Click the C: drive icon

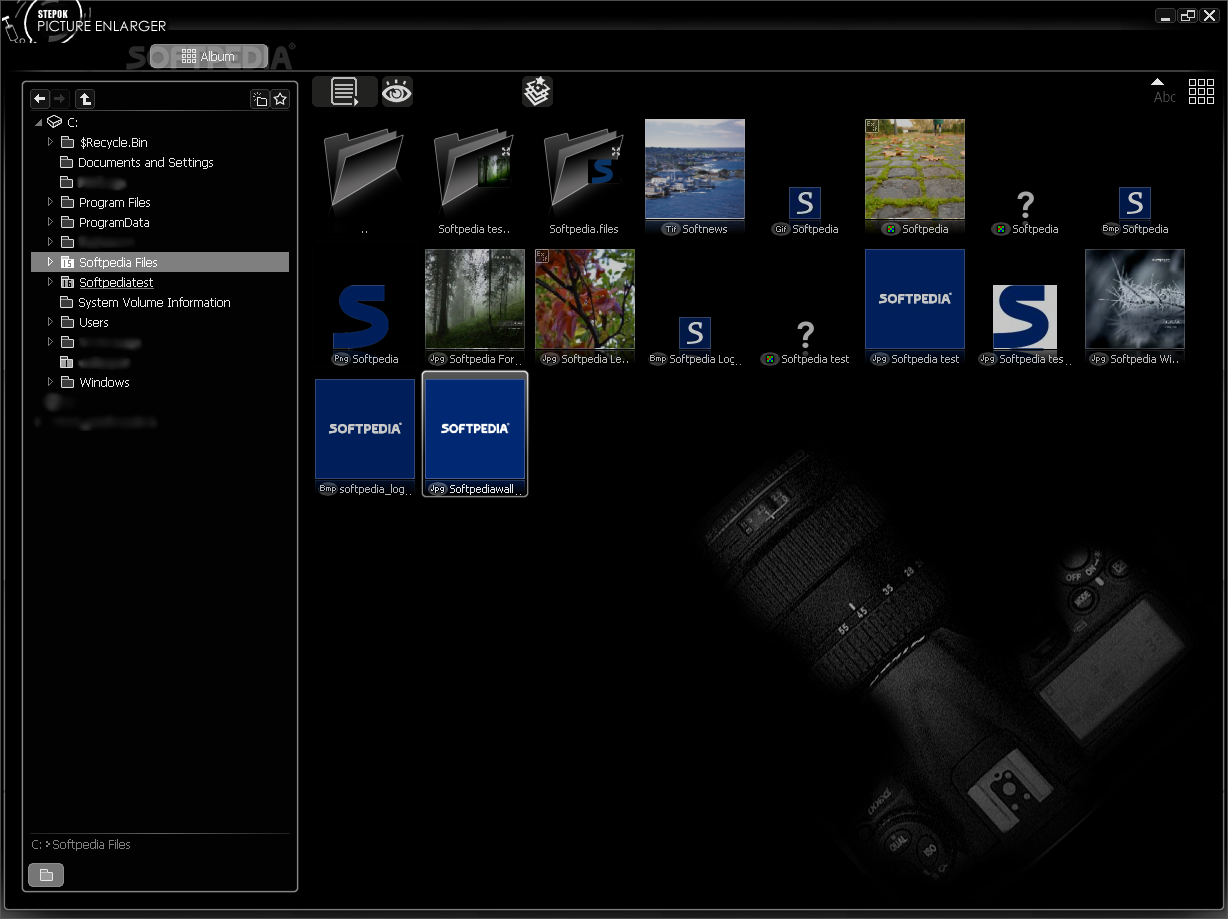pyautogui.click(x=54, y=122)
